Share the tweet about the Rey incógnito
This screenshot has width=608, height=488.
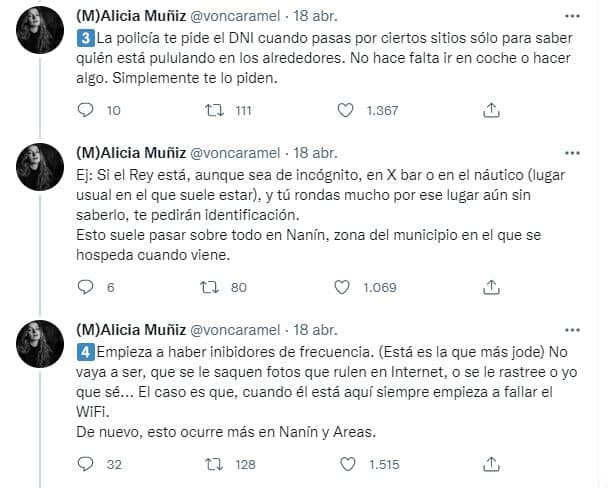coord(491,287)
